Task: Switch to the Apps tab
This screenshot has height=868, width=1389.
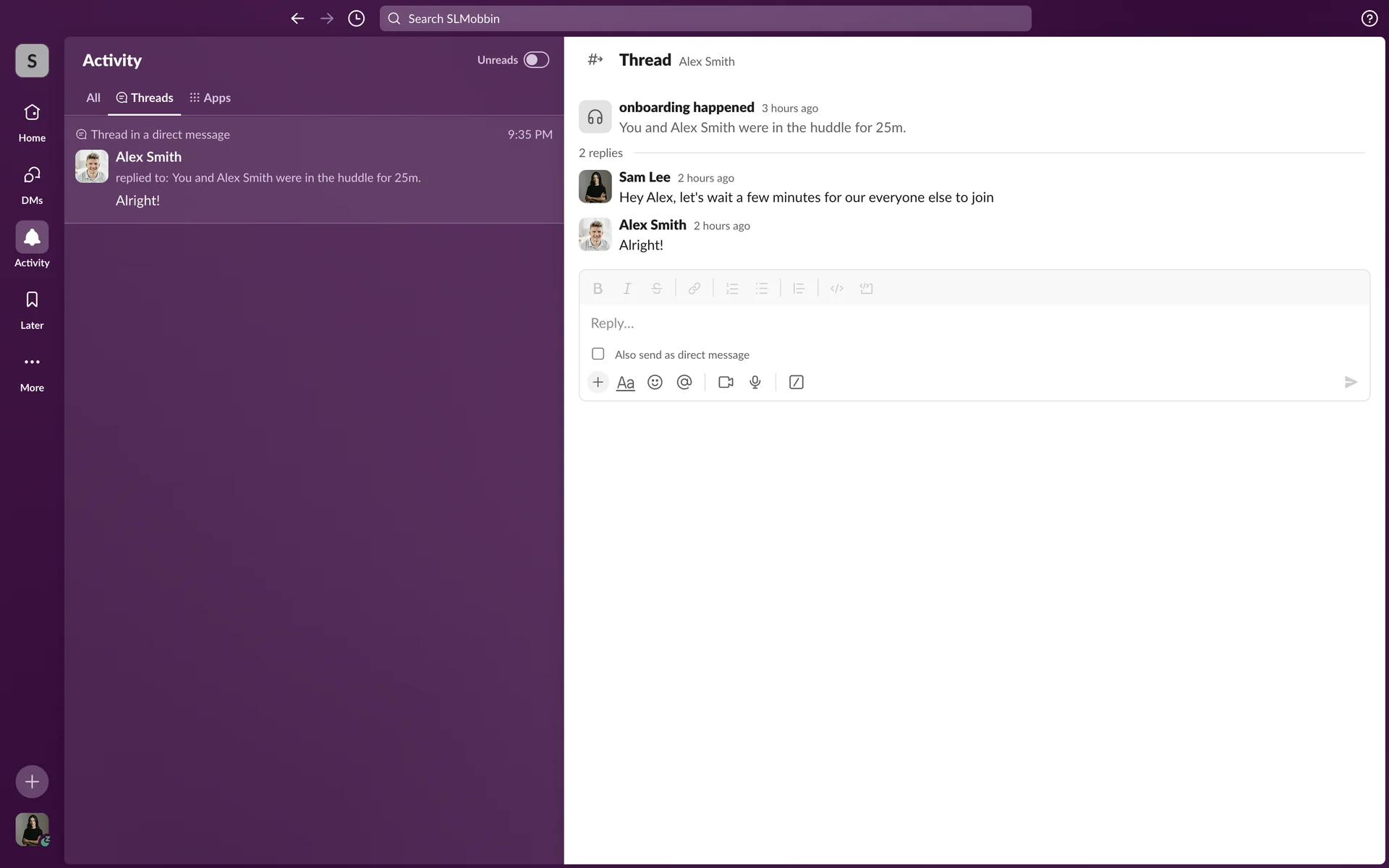Action: (211, 98)
